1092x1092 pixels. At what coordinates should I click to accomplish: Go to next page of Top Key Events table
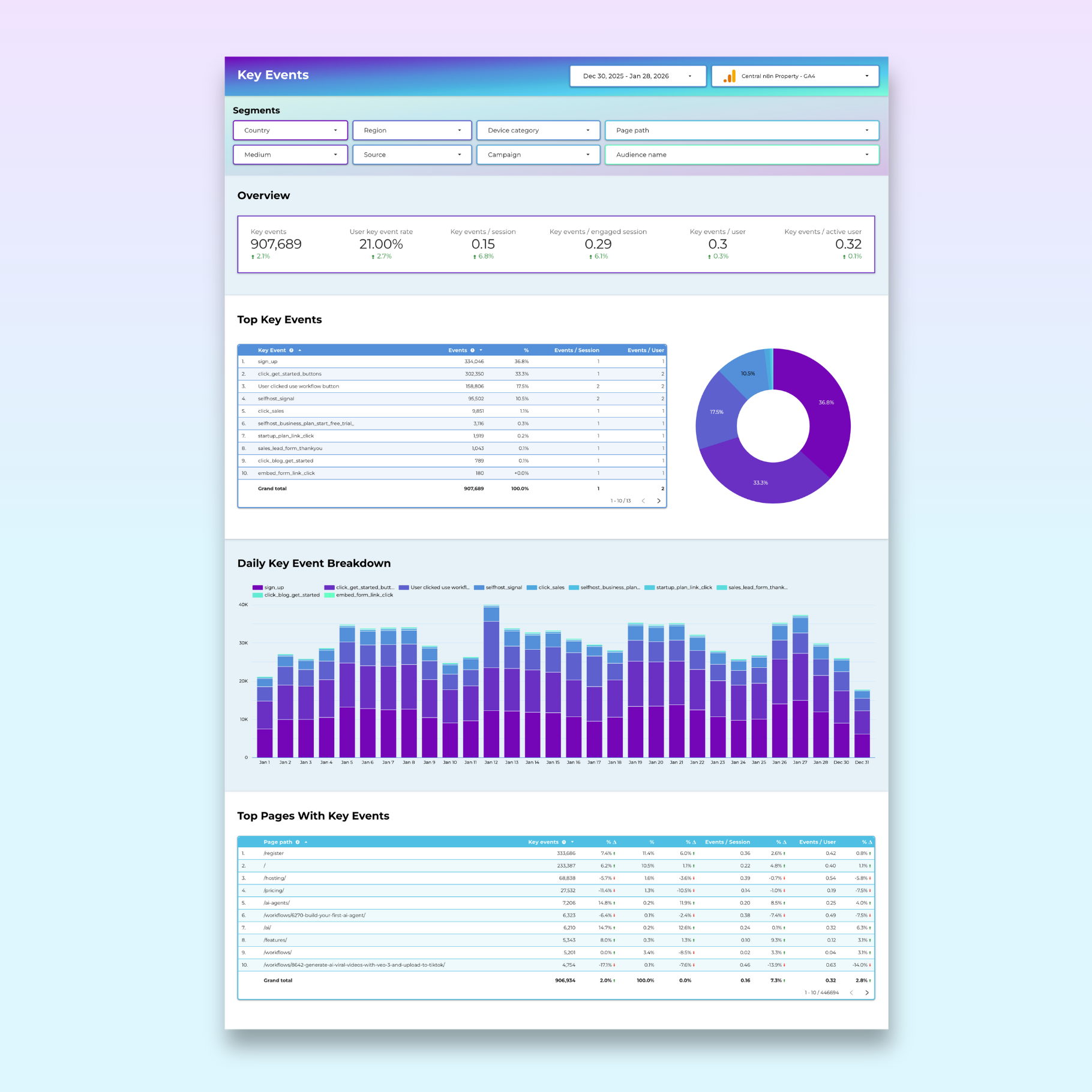tap(659, 500)
